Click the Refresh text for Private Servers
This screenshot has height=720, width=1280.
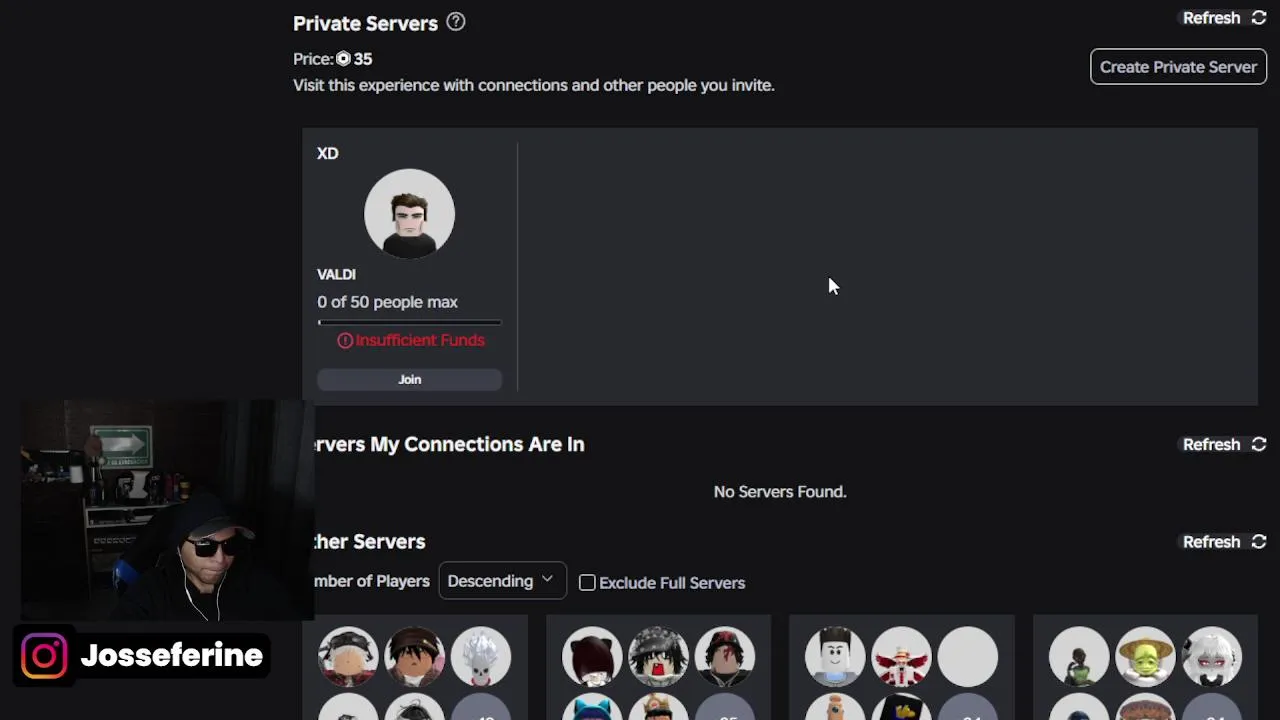pos(1211,18)
